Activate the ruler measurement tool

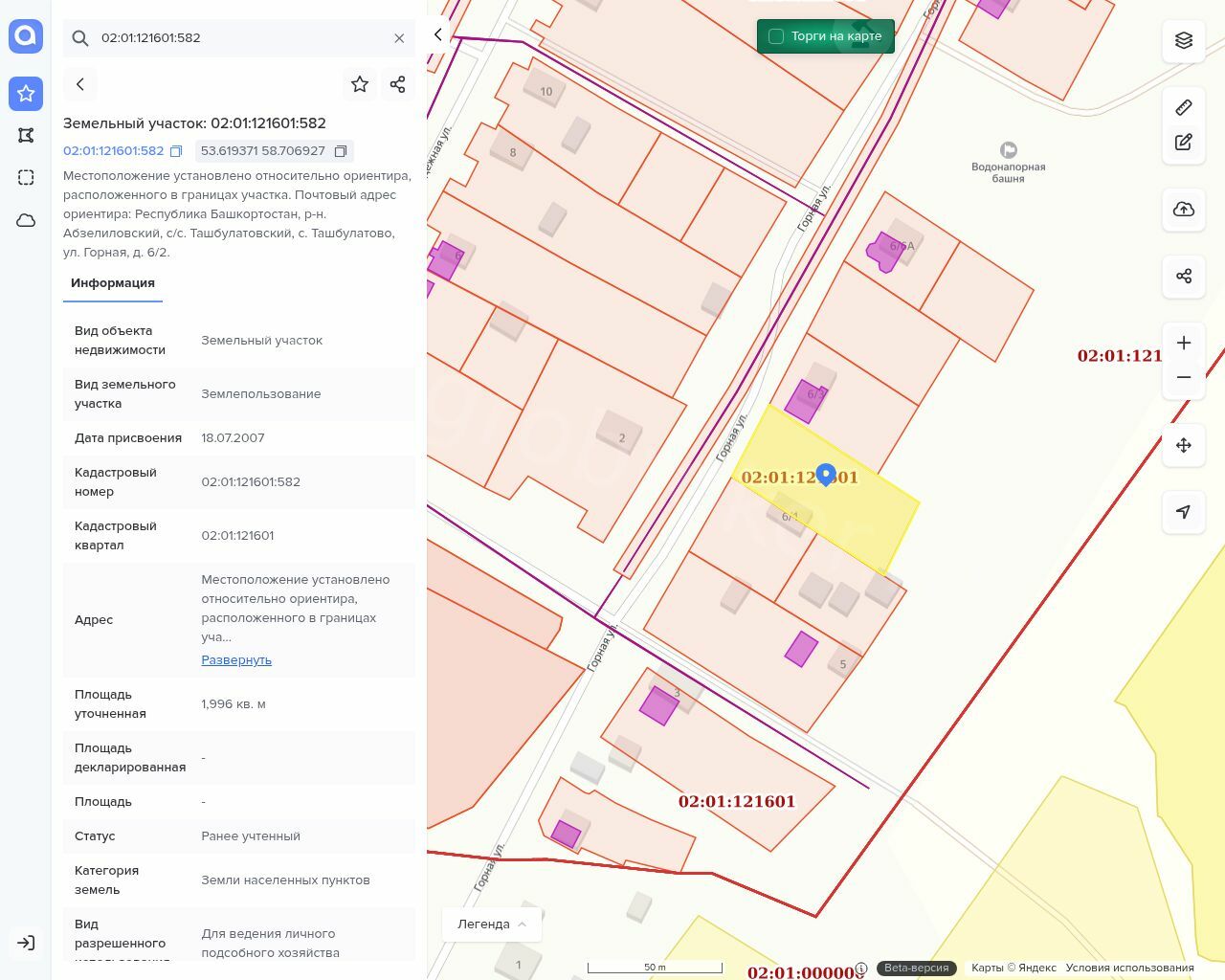click(1184, 107)
